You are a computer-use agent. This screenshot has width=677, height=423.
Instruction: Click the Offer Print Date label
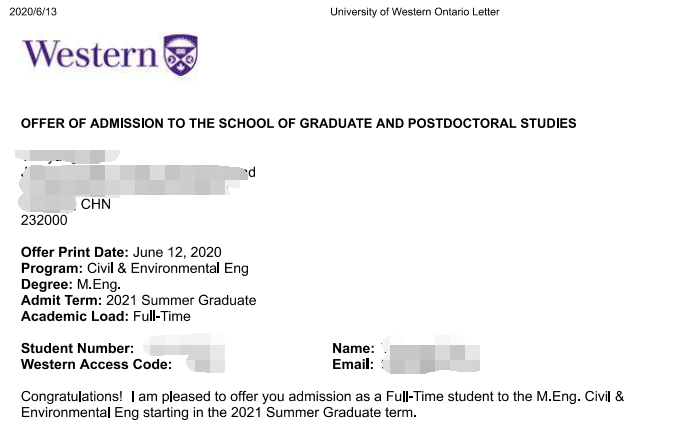click(75, 252)
